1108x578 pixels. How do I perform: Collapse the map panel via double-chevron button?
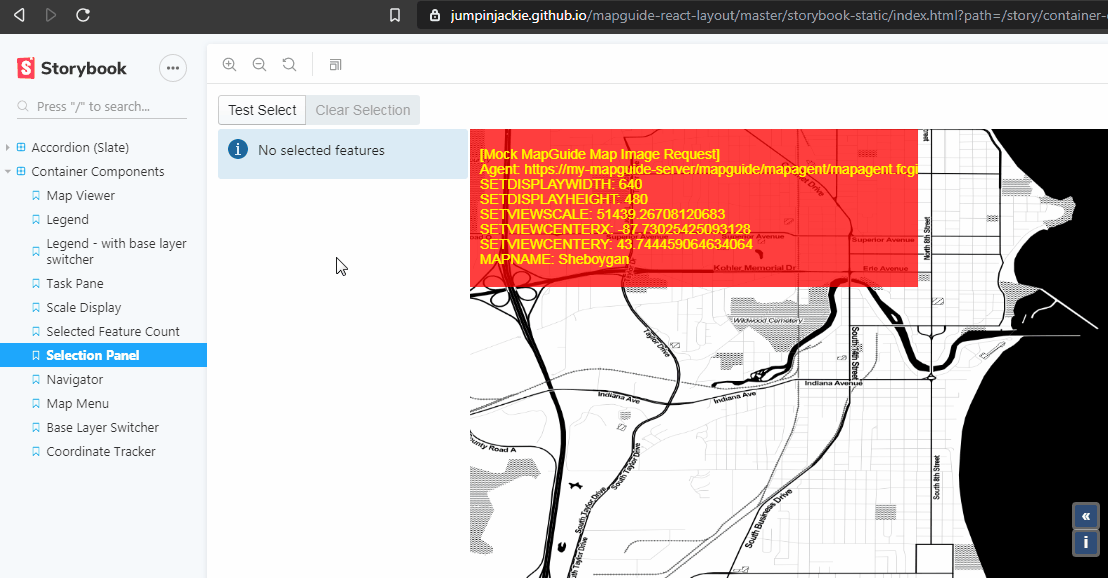[x=1086, y=515]
